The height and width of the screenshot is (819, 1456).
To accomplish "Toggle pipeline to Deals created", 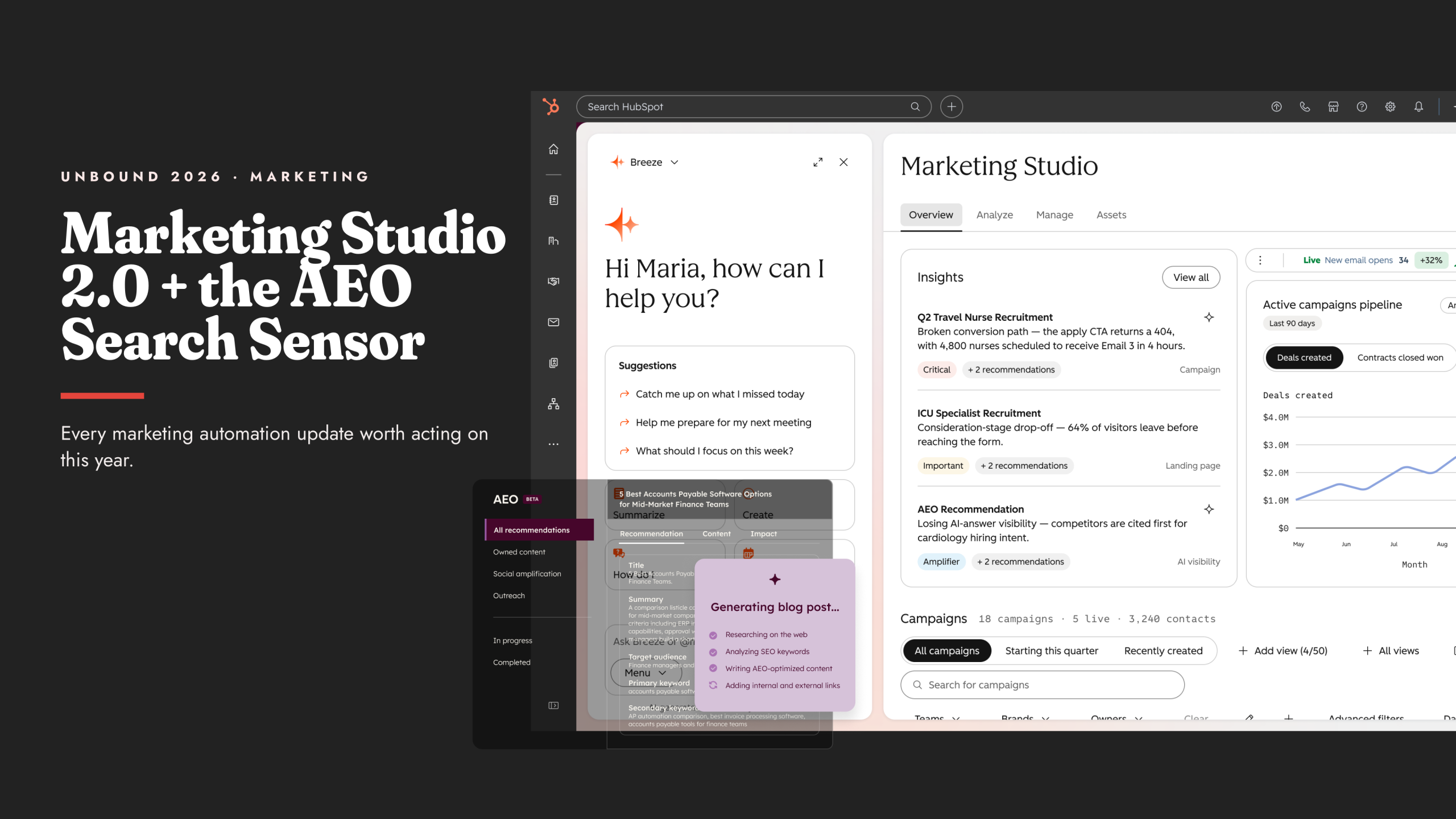I will 1304,358.
